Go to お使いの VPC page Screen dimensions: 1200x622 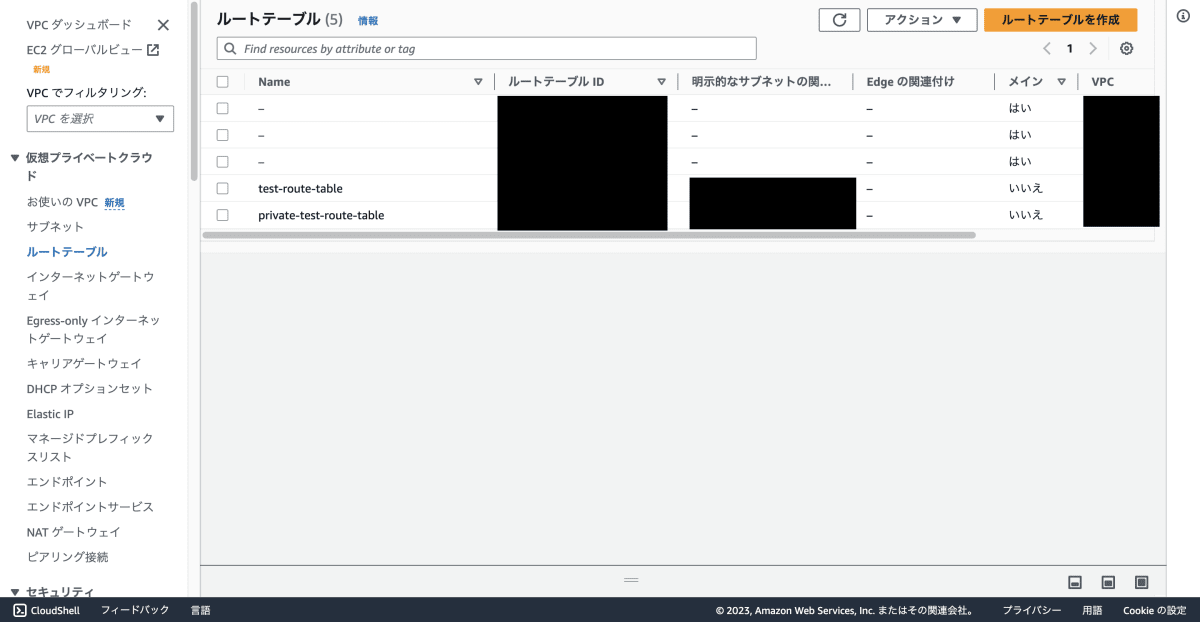click(x=62, y=202)
